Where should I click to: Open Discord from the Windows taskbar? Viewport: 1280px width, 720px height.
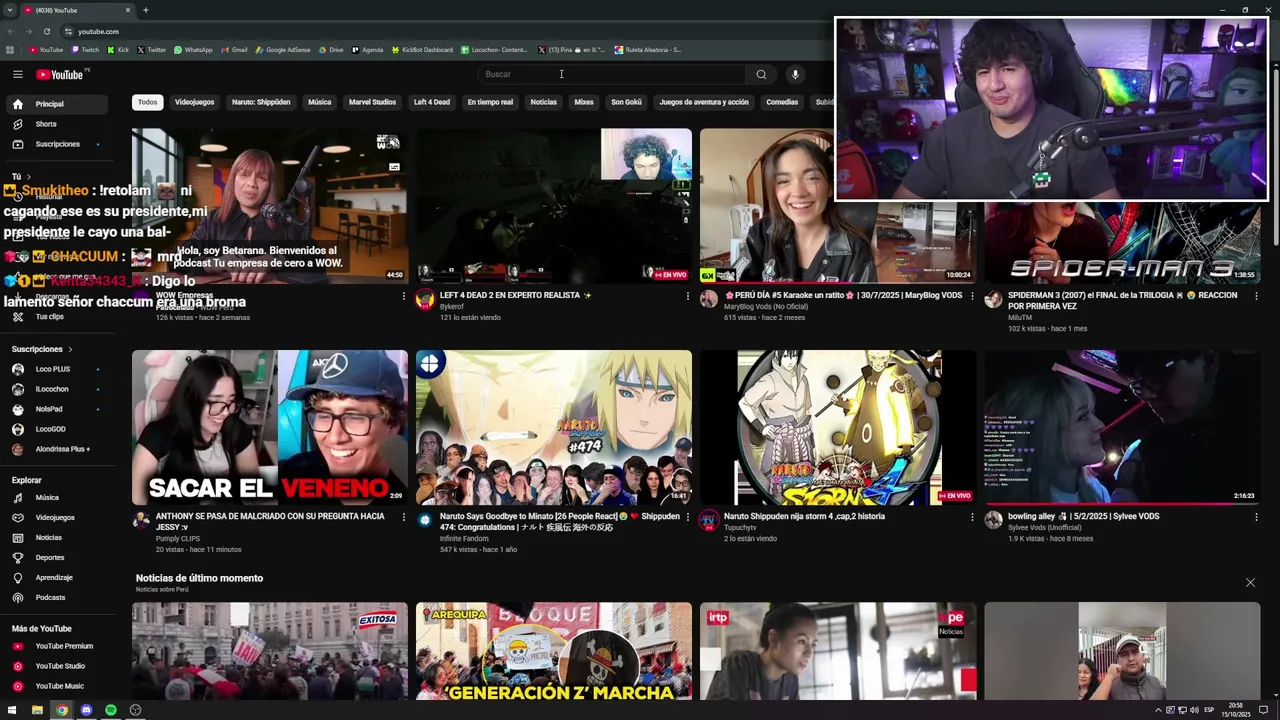(x=86, y=710)
